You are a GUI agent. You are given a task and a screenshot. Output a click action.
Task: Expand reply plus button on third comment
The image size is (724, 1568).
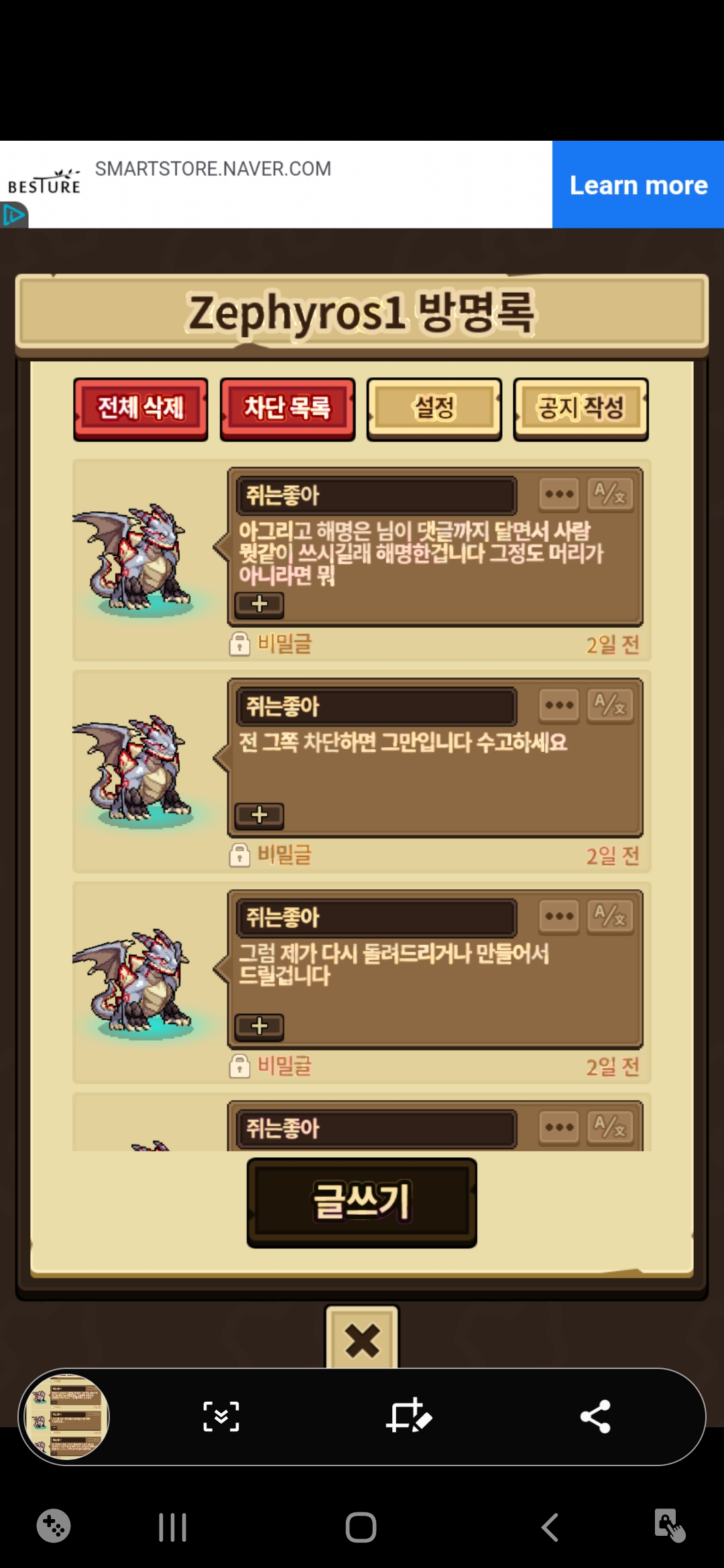tap(259, 1027)
